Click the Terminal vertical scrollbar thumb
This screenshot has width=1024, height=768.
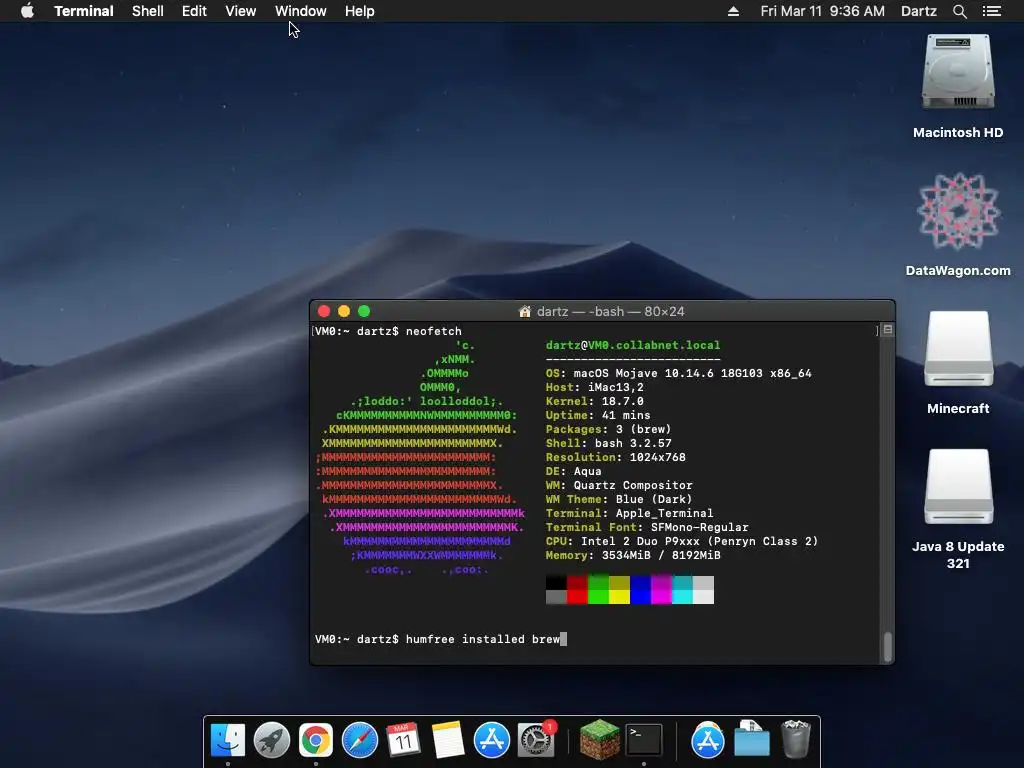[888, 647]
